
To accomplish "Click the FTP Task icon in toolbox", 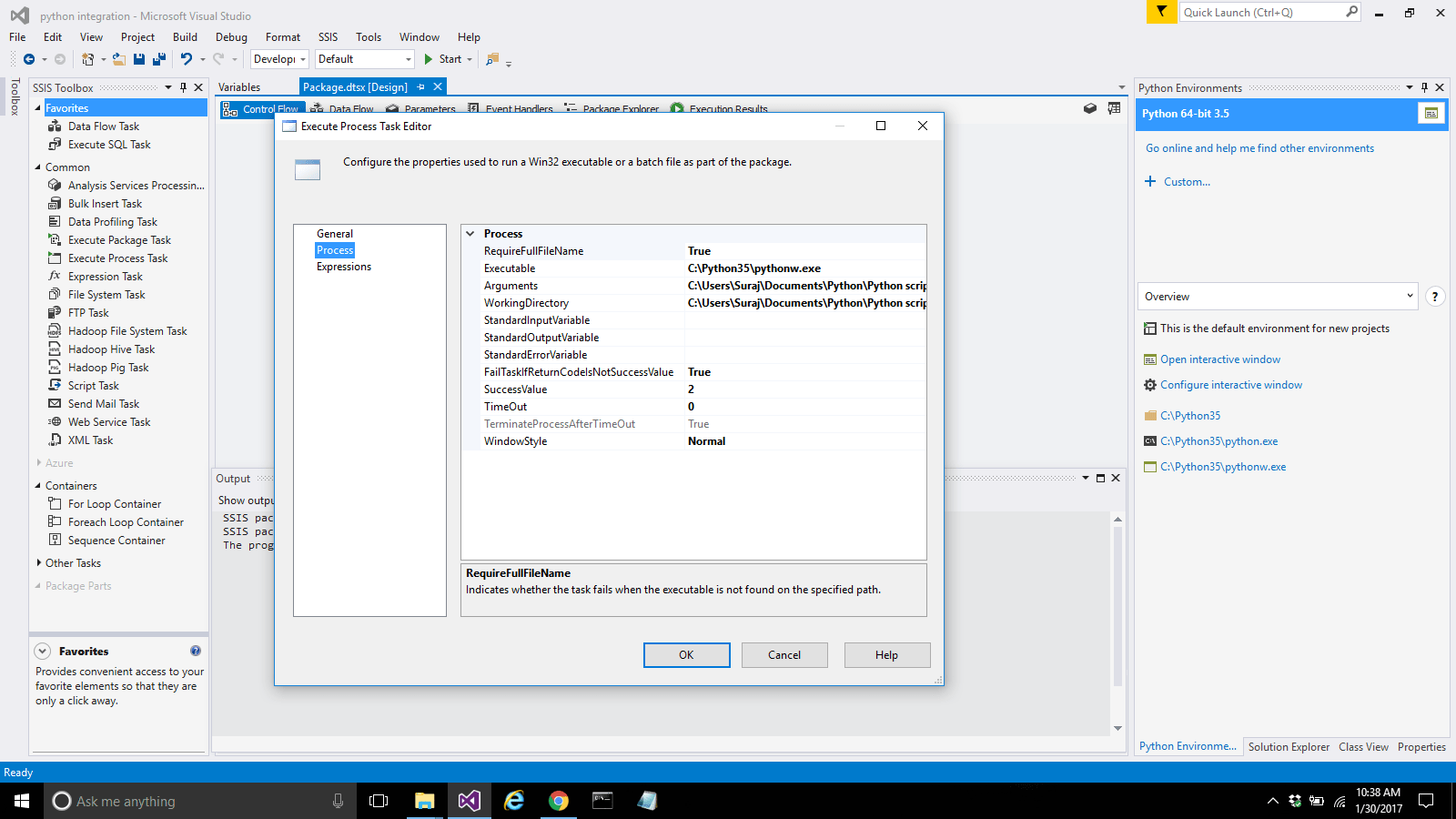I will [x=55, y=313].
